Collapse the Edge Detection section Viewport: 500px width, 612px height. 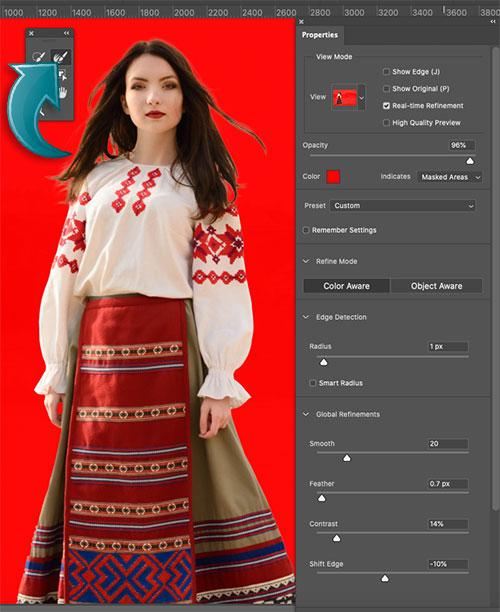click(x=306, y=317)
